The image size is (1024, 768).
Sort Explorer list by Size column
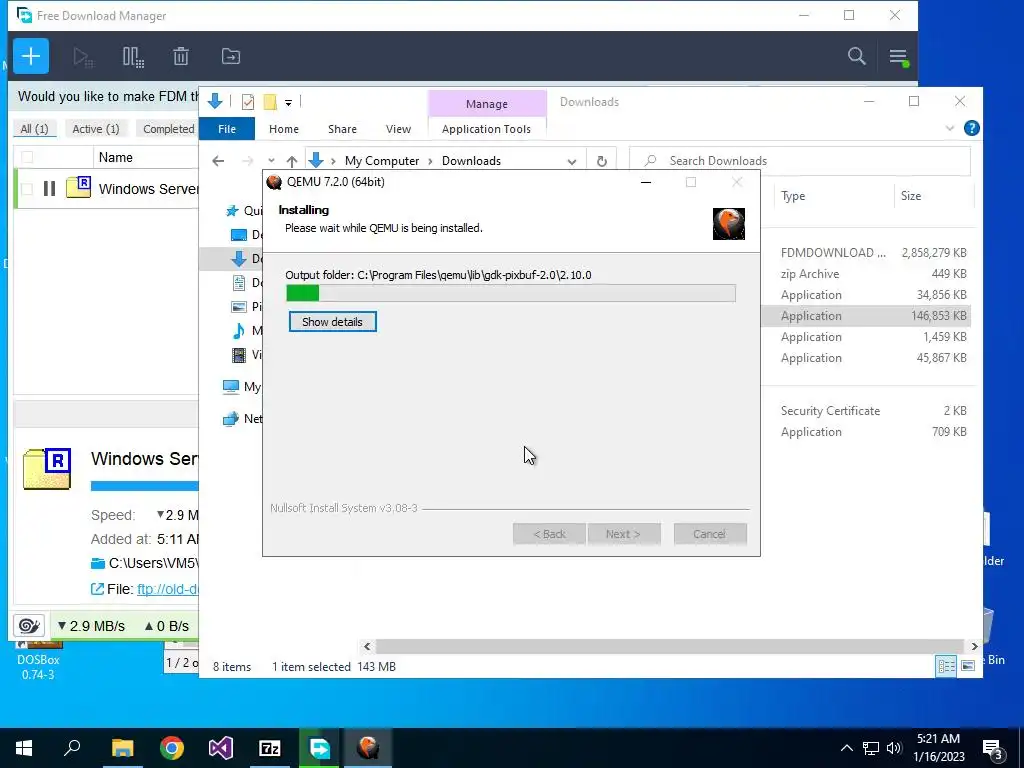tap(911, 196)
